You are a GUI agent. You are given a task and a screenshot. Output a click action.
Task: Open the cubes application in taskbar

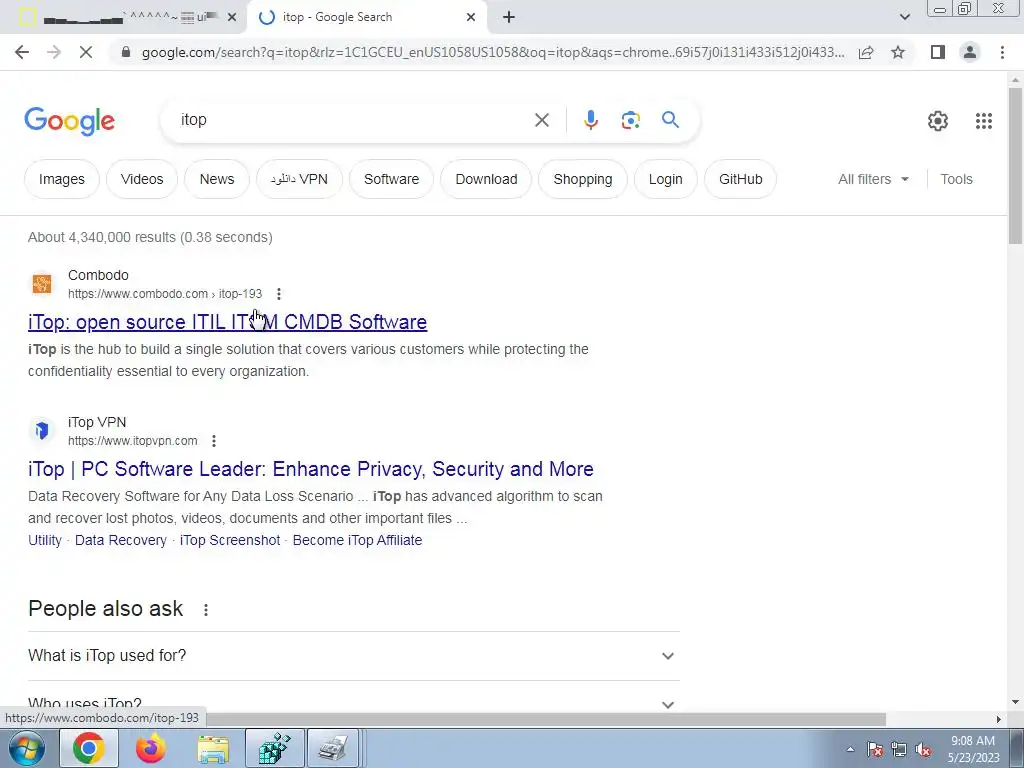(x=275, y=748)
